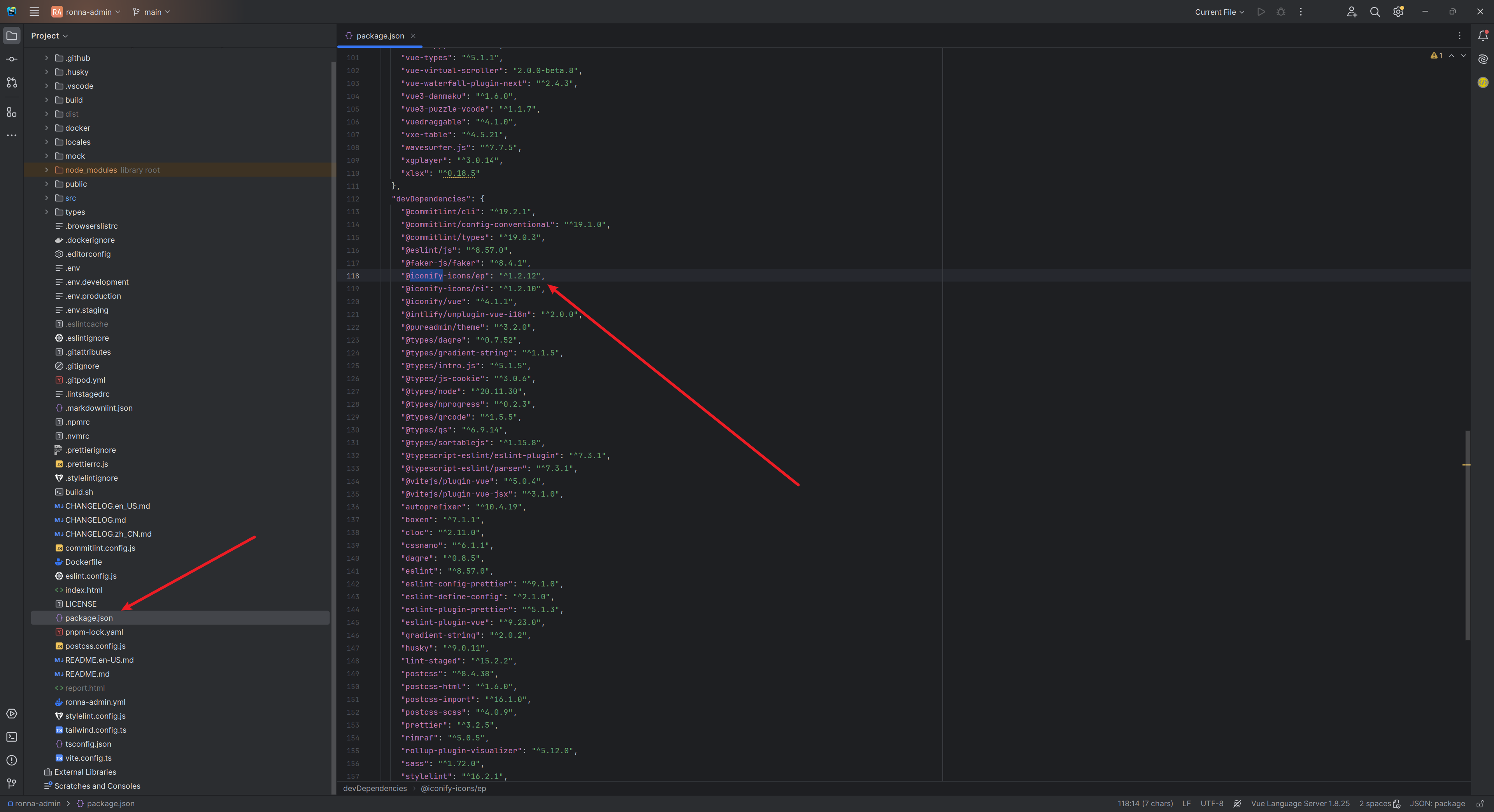Open ronna-admin project dropdown
The height and width of the screenshot is (812, 1494).
pyautogui.click(x=86, y=12)
